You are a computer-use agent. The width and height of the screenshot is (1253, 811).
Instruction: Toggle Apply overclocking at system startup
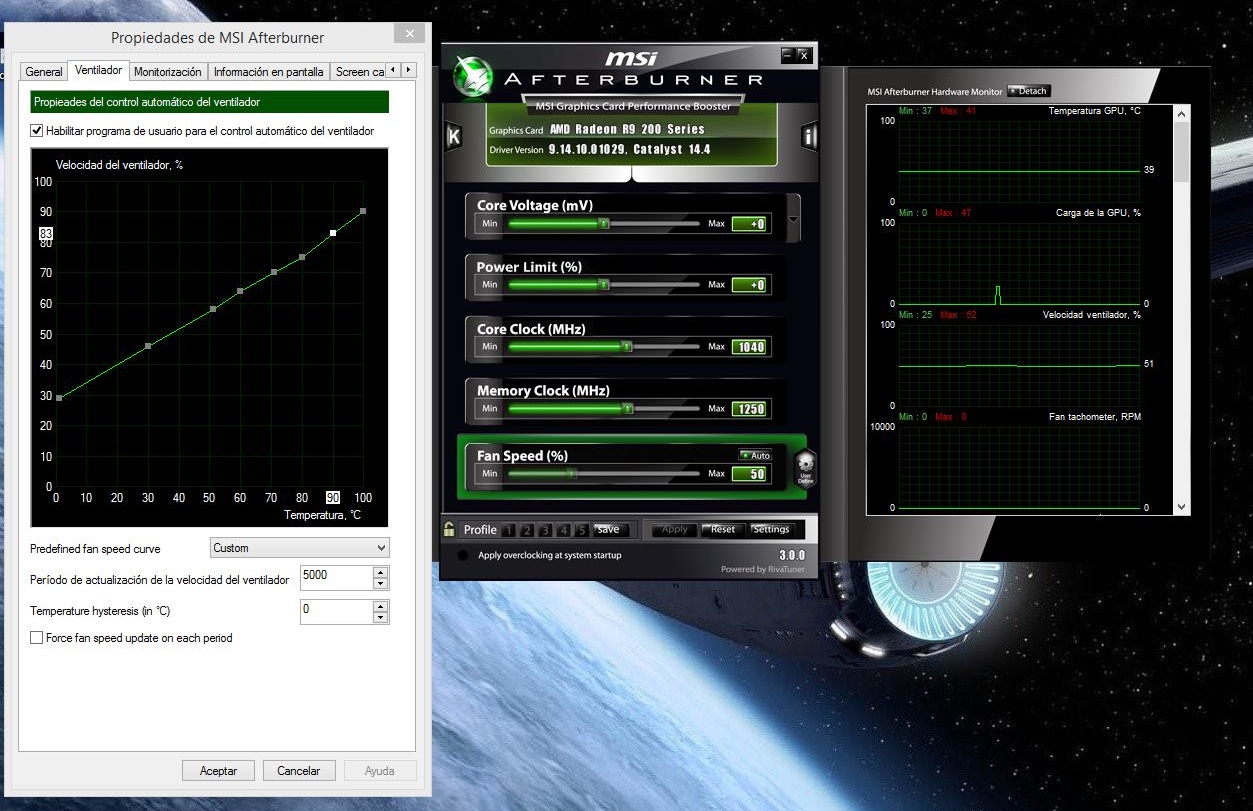point(462,555)
